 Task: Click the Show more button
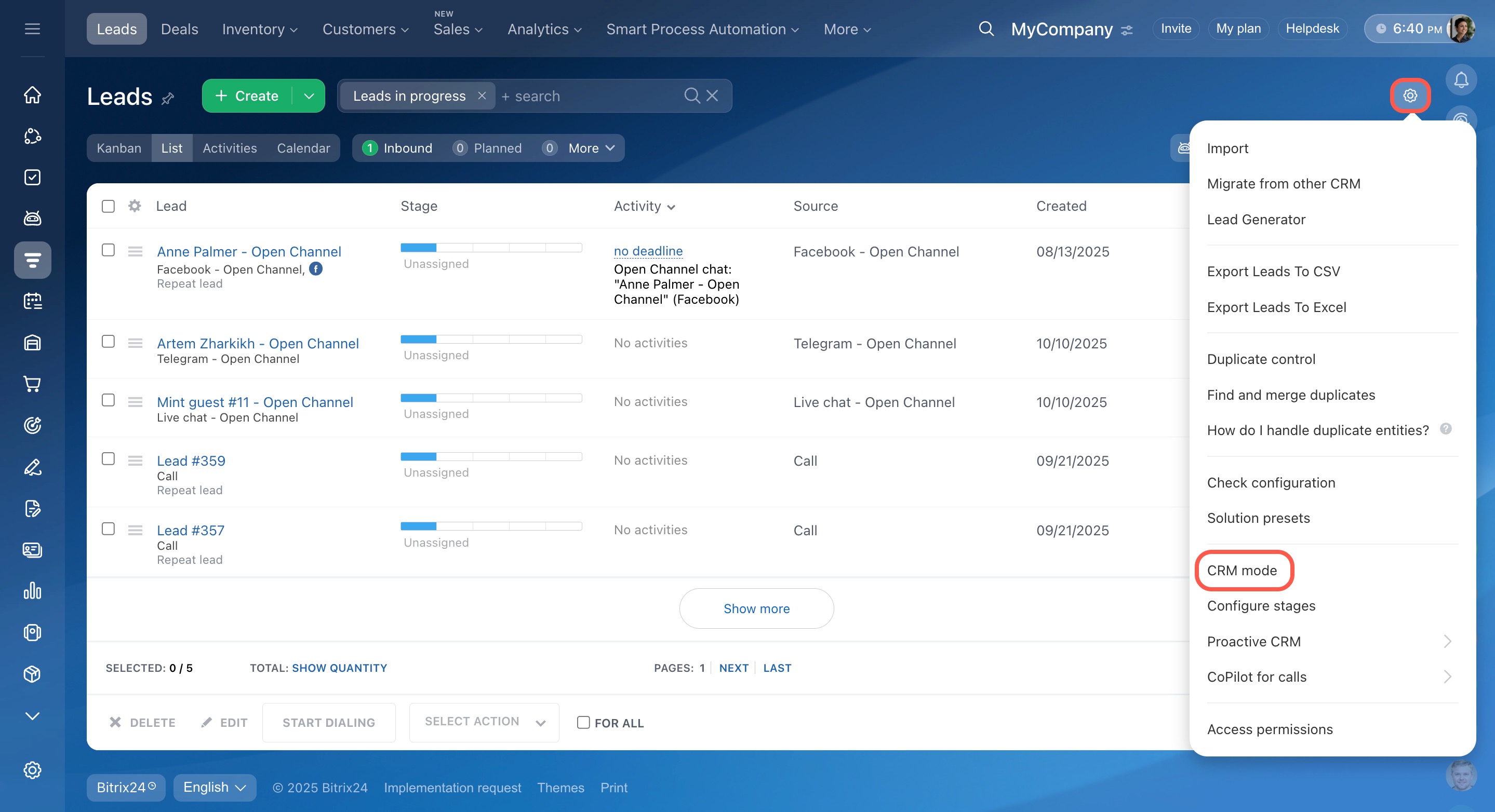[x=756, y=608]
